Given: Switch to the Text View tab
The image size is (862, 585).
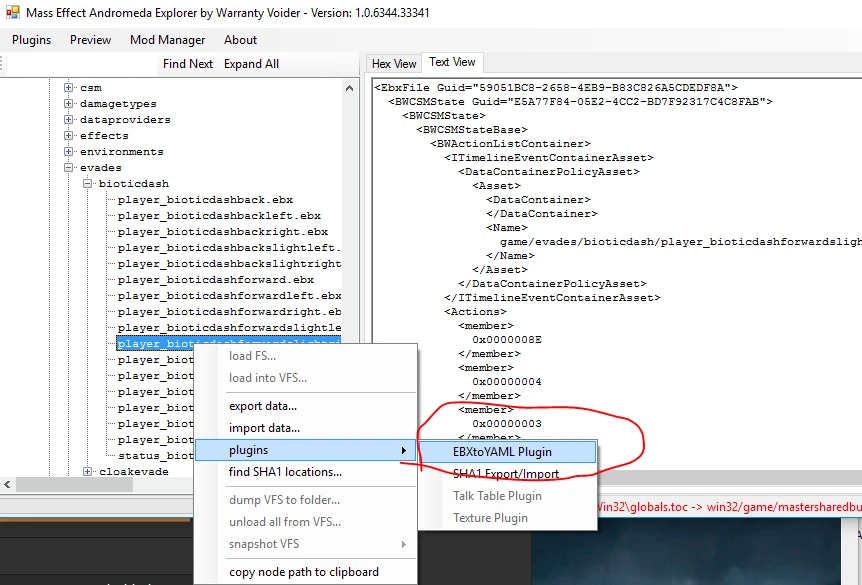Looking at the screenshot, I should [452, 62].
